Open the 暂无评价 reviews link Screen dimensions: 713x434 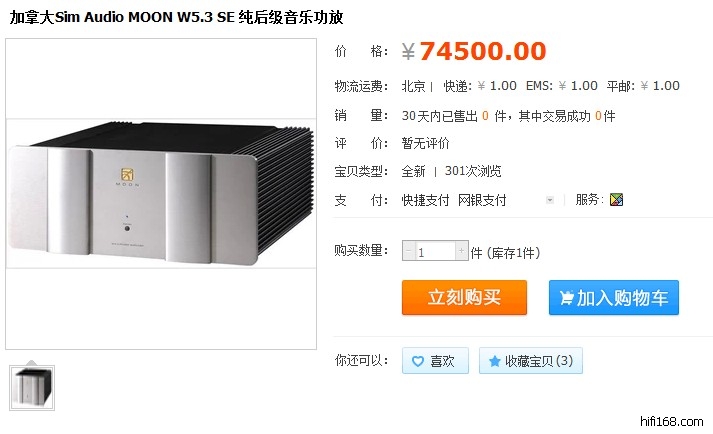(425, 143)
